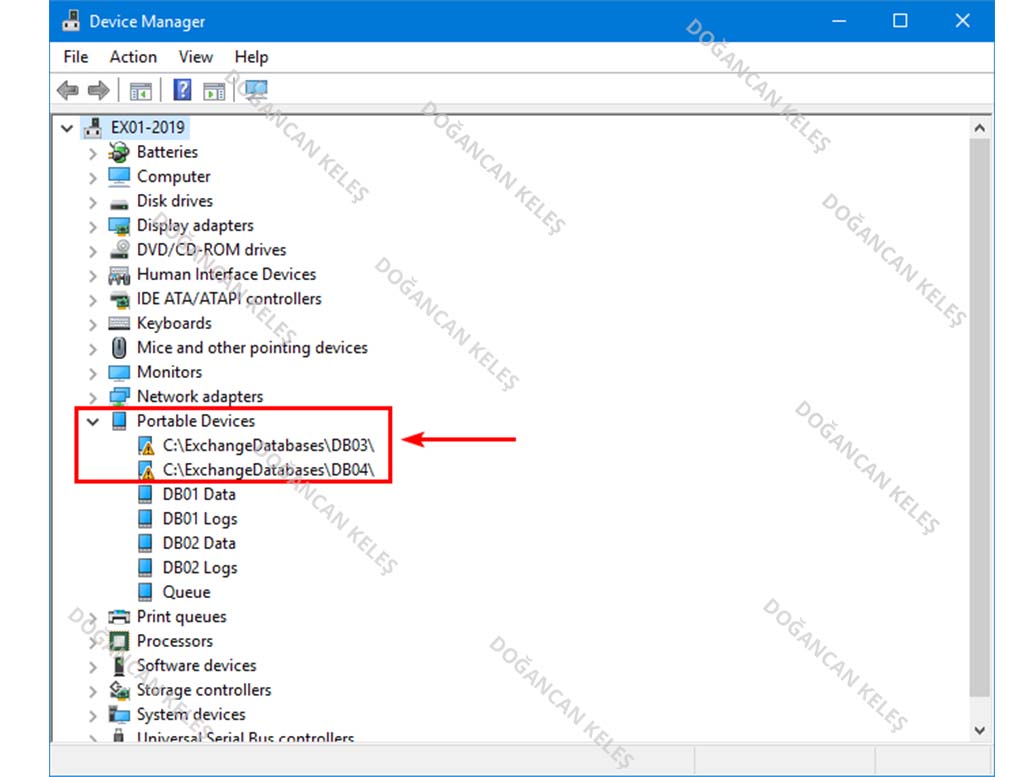
Task: Click the Show/Hide Action Pane toolbar icon
Action: point(214,91)
